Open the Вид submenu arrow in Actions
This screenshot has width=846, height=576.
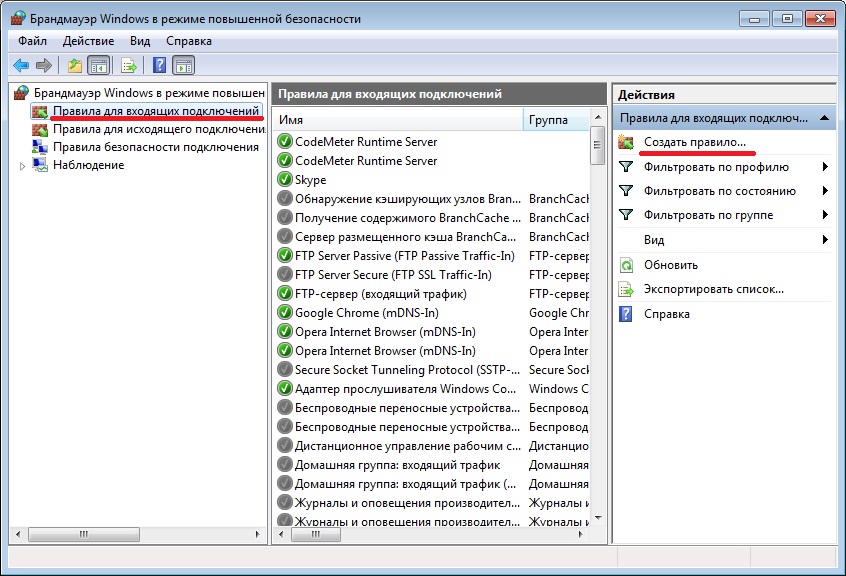(825, 239)
